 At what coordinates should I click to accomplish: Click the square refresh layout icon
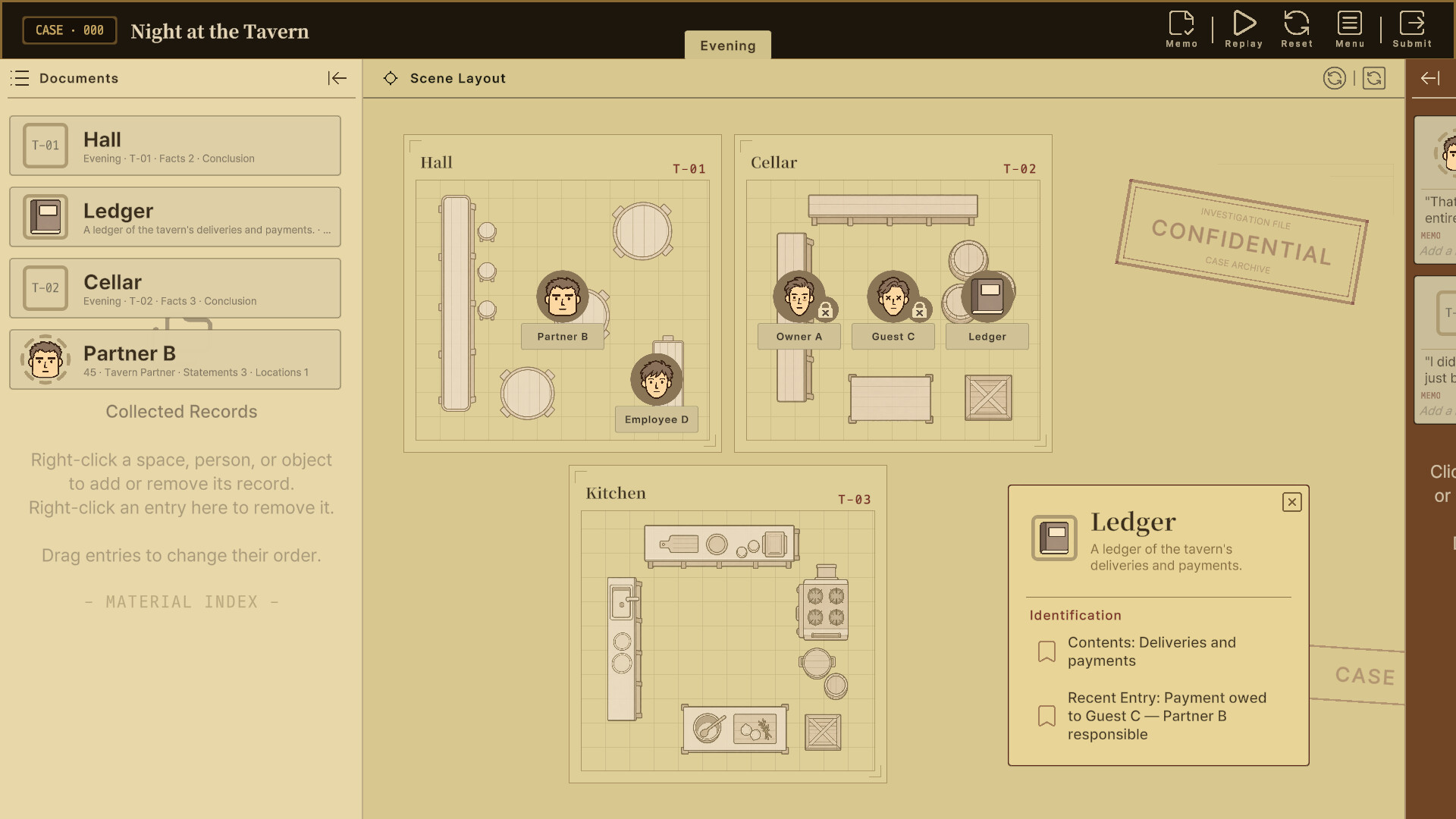coord(1374,78)
